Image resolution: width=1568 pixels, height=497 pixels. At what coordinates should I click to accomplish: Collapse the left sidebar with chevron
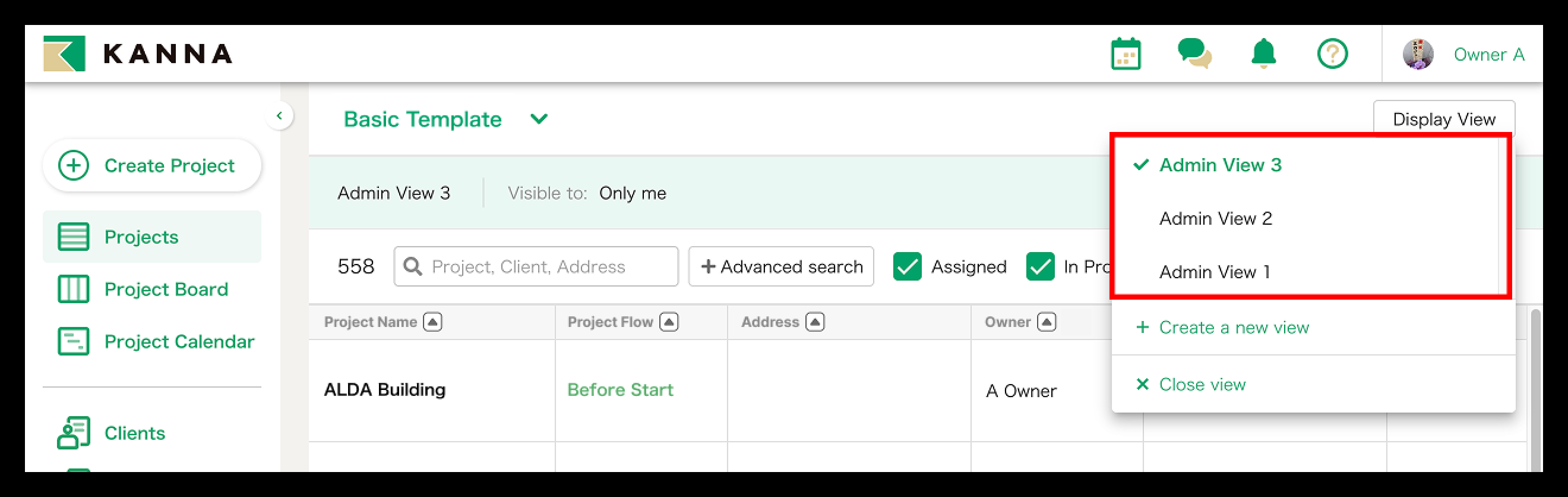click(279, 116)
